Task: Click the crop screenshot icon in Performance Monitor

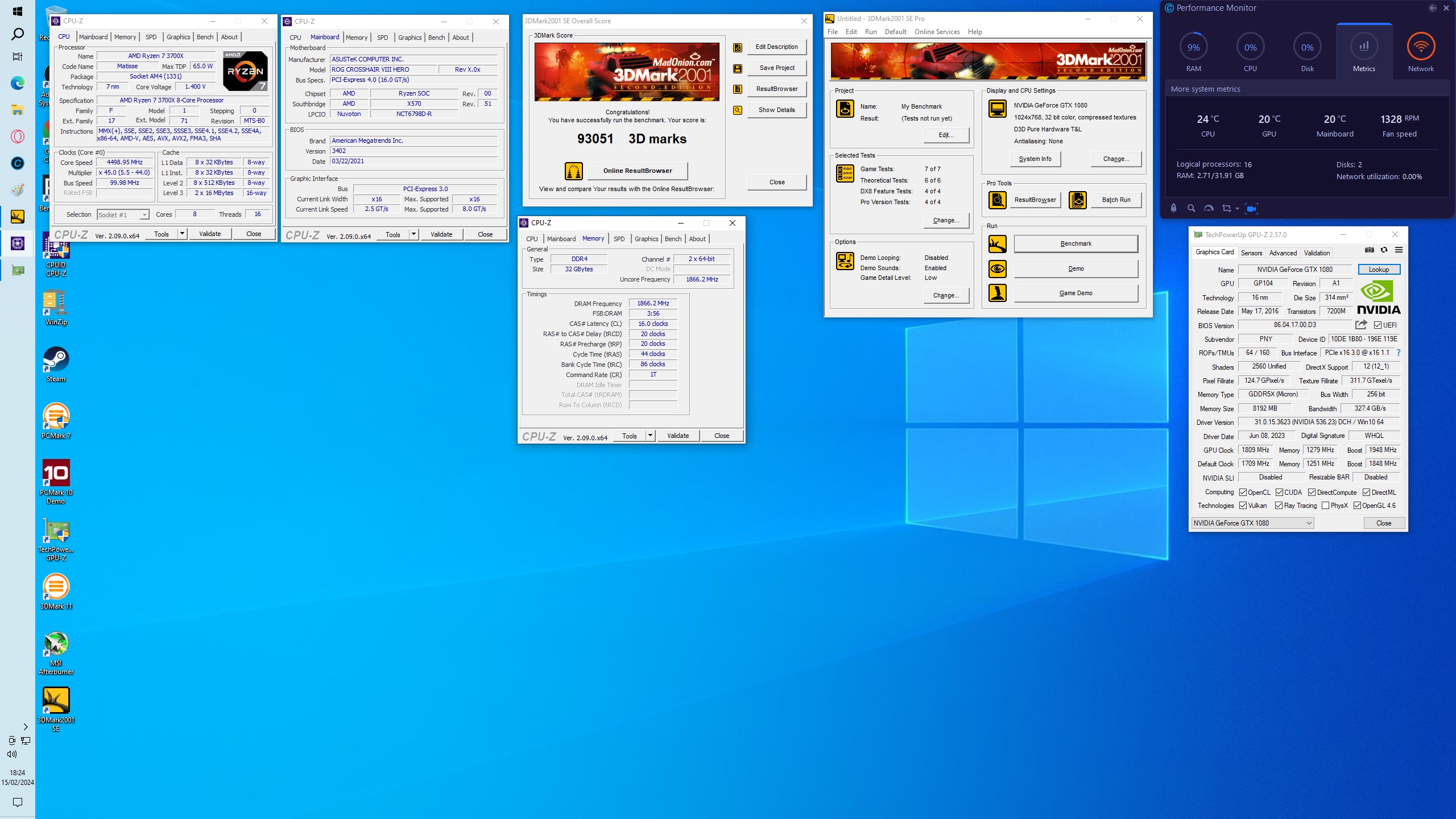Action: [x=1227, y=209]
